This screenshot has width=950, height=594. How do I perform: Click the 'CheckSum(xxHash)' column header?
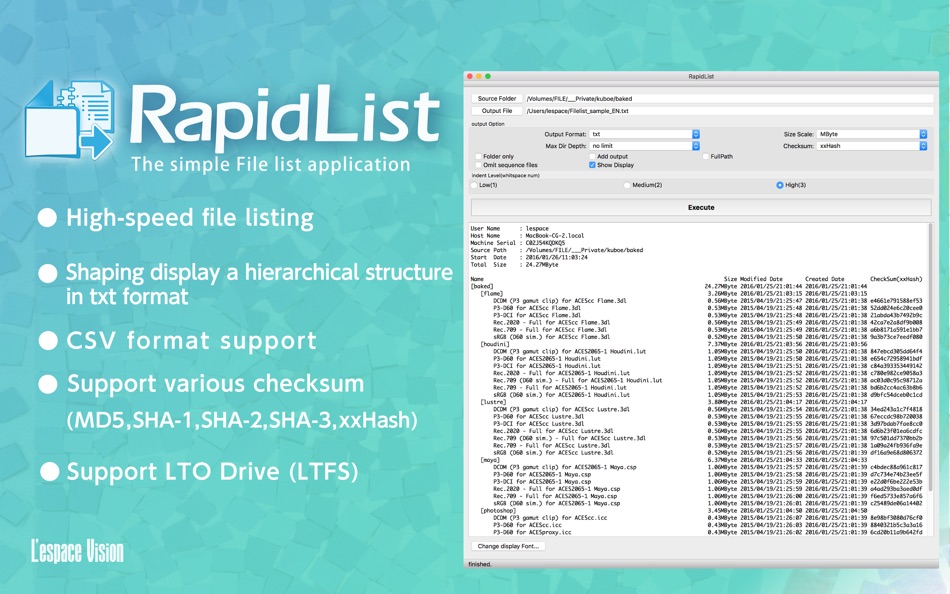[896, 279]
